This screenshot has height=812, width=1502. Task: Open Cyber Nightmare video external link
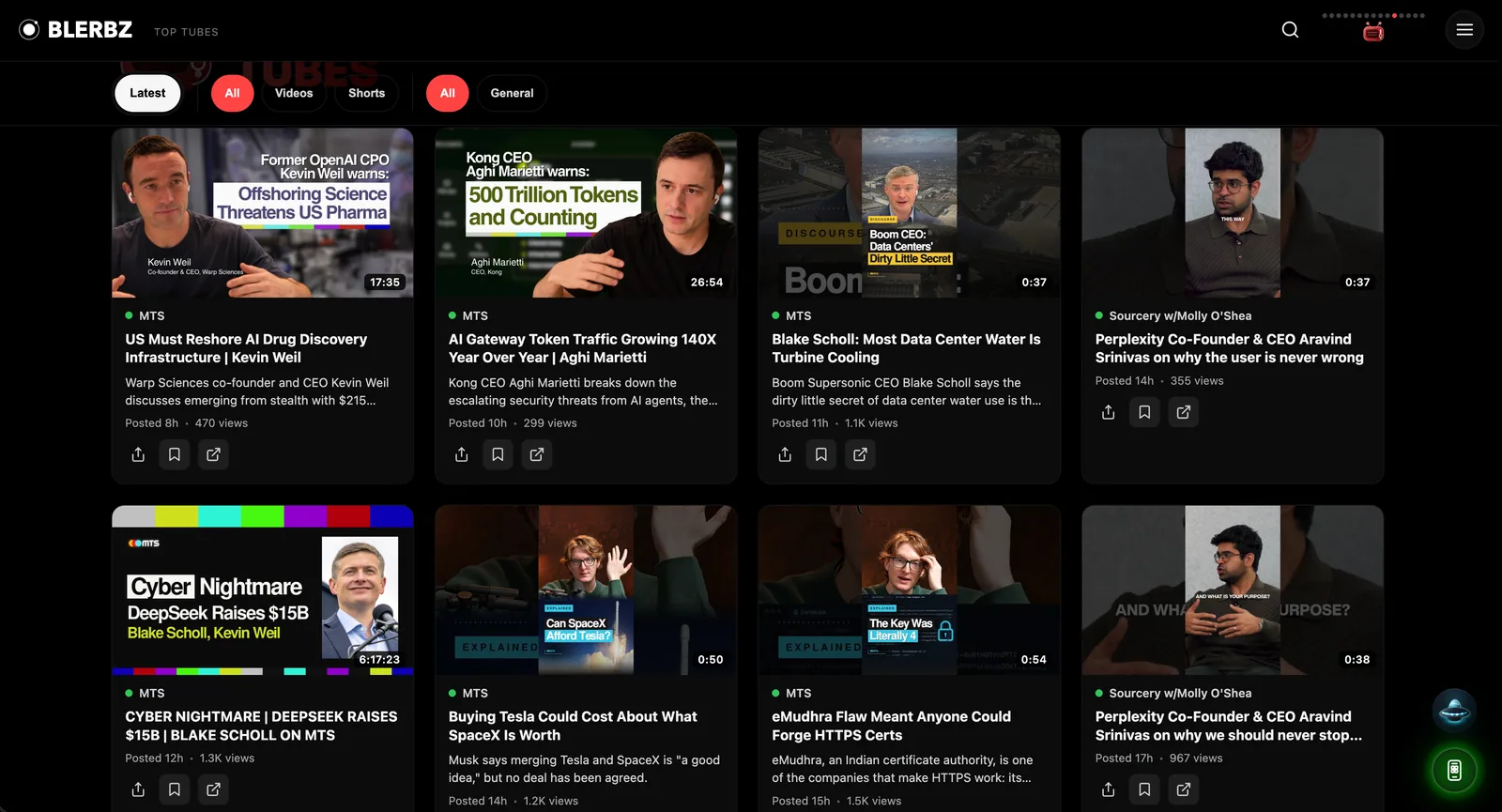coord(213,789)
